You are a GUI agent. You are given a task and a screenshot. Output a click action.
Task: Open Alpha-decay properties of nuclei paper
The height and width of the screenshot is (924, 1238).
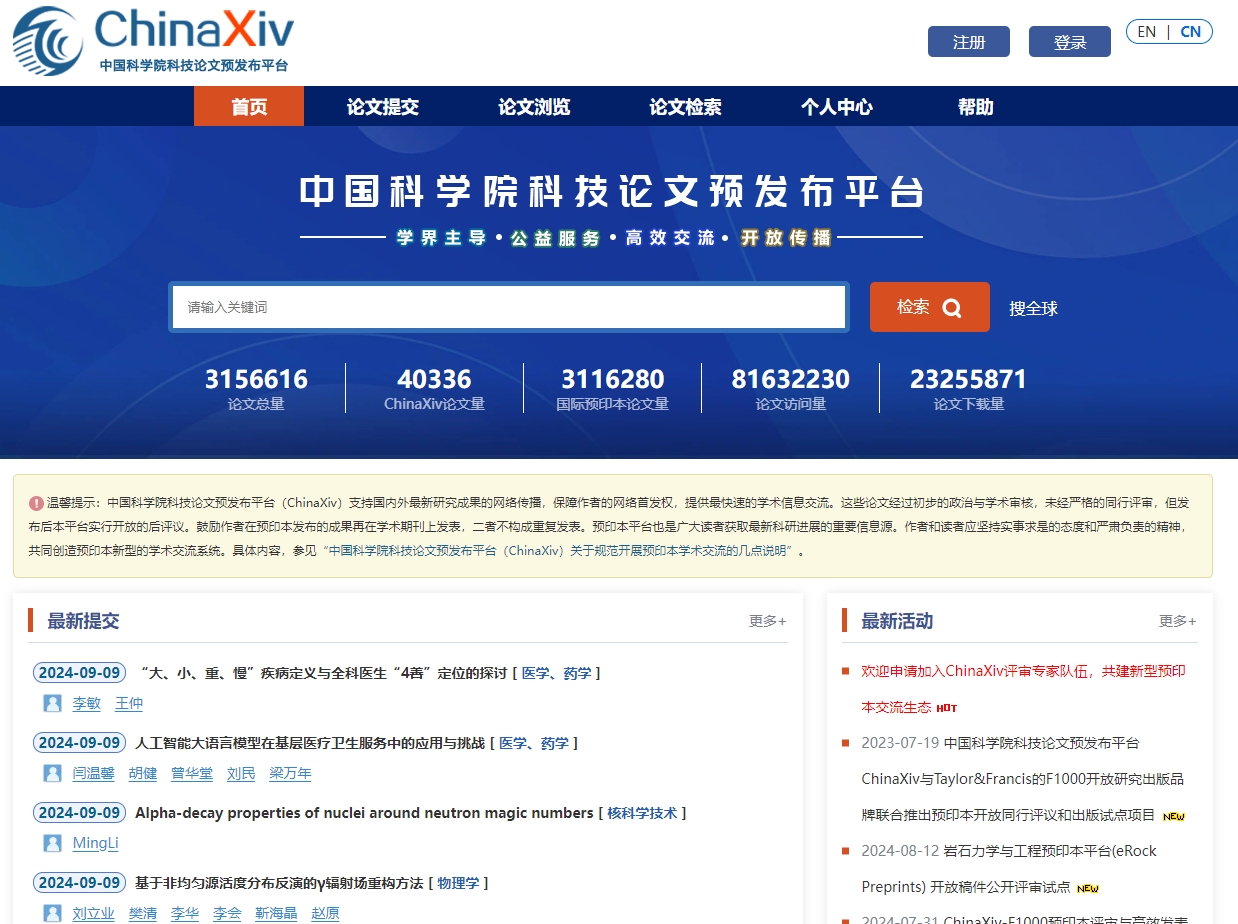pos(364,813)
